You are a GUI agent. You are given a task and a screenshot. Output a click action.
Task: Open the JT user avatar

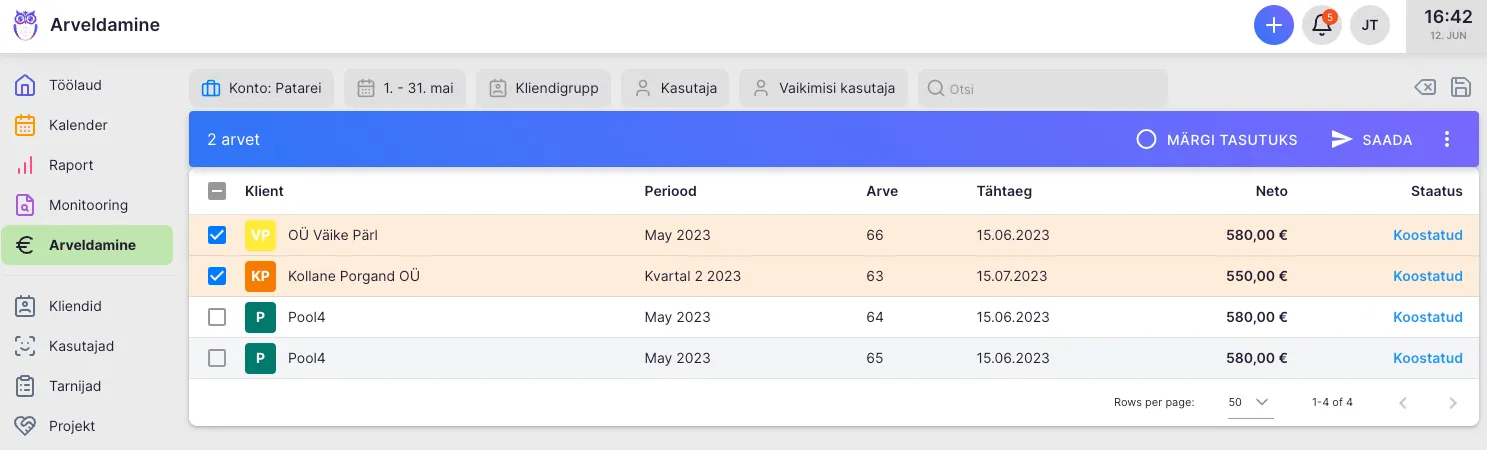tap(1370, 25)
